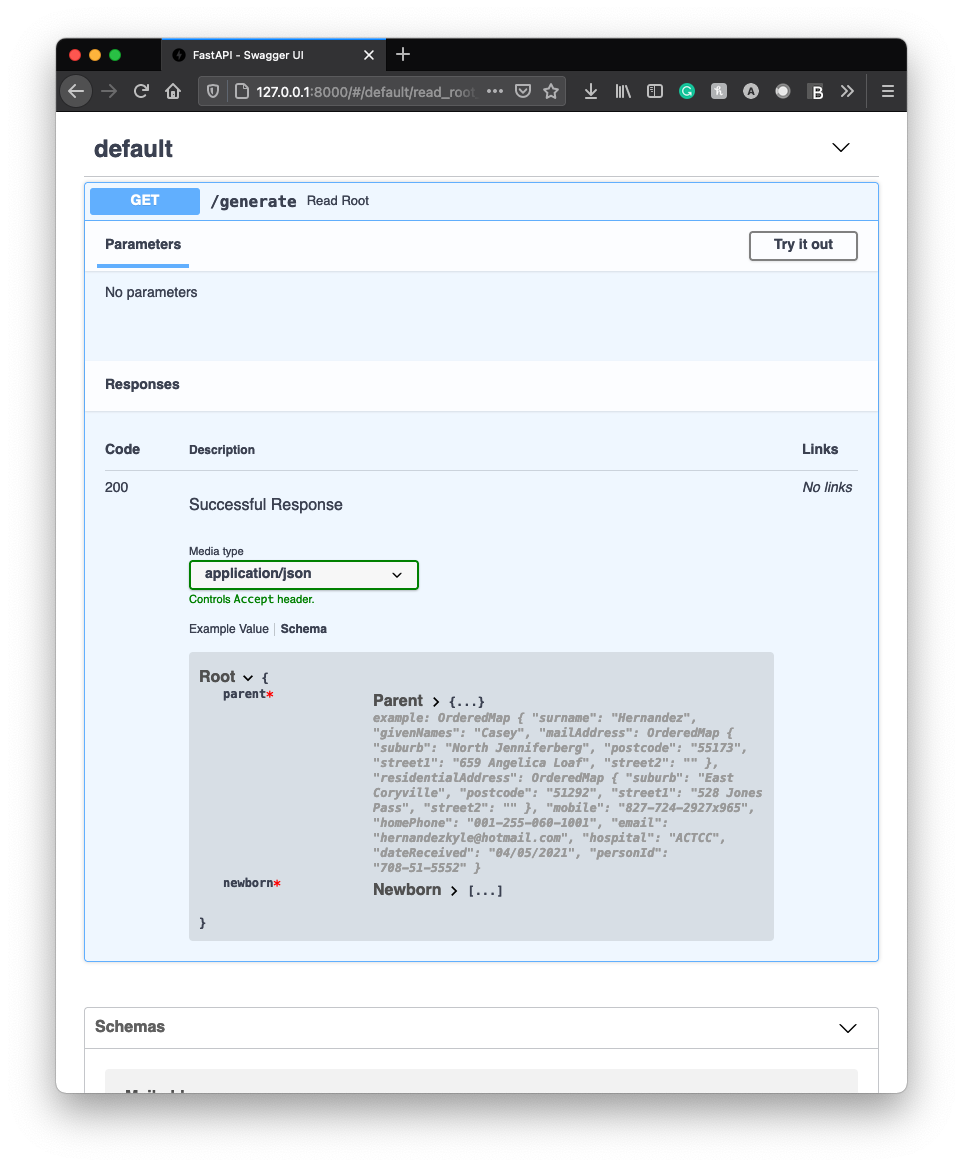
Task: Open the Firefox hamburger menu
Action: pyautogui.click(x=888, y=92)
